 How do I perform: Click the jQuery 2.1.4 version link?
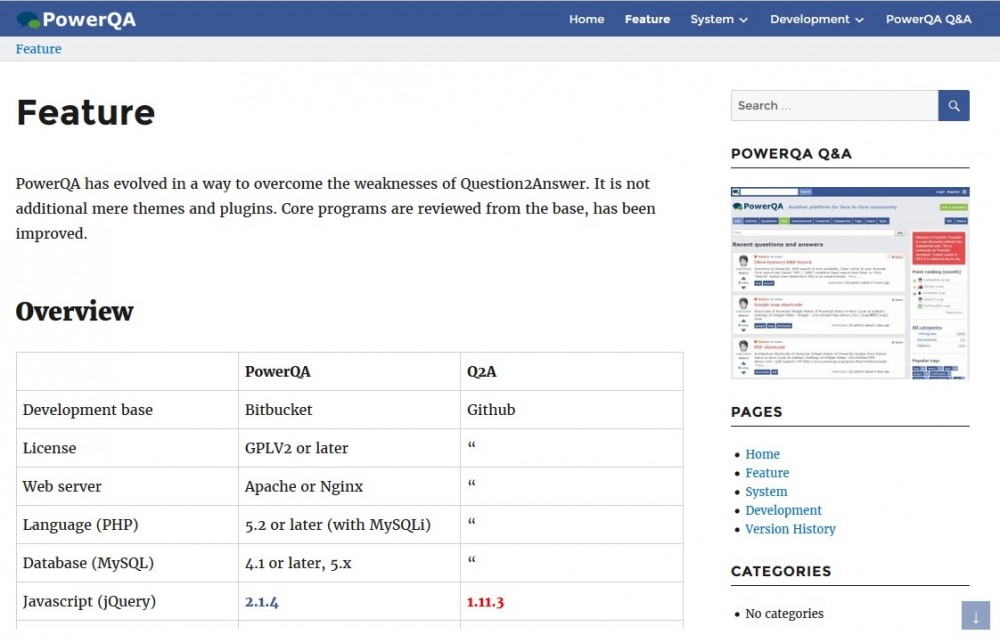[262, 602]
